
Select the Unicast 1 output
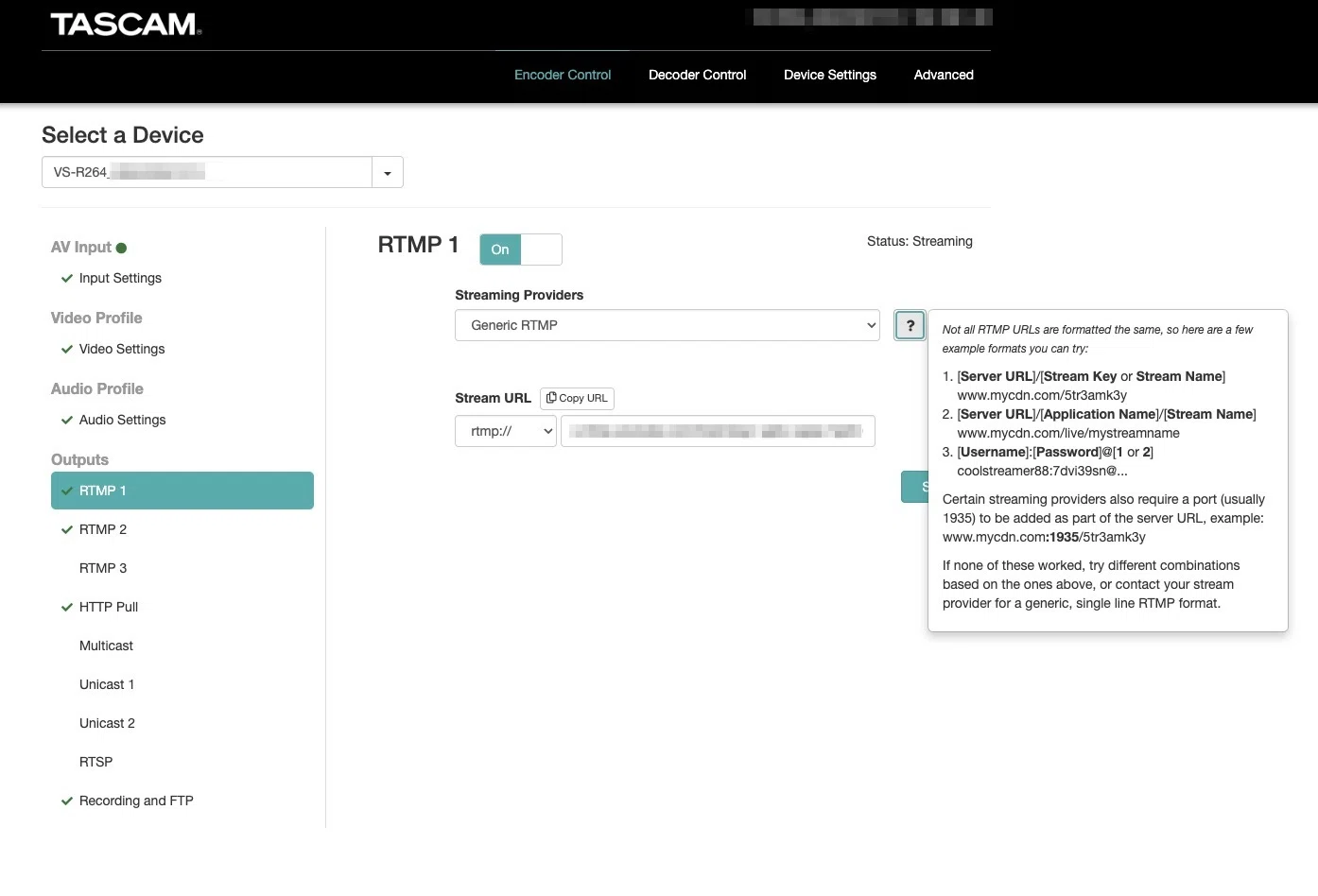(x=107, y=684)
